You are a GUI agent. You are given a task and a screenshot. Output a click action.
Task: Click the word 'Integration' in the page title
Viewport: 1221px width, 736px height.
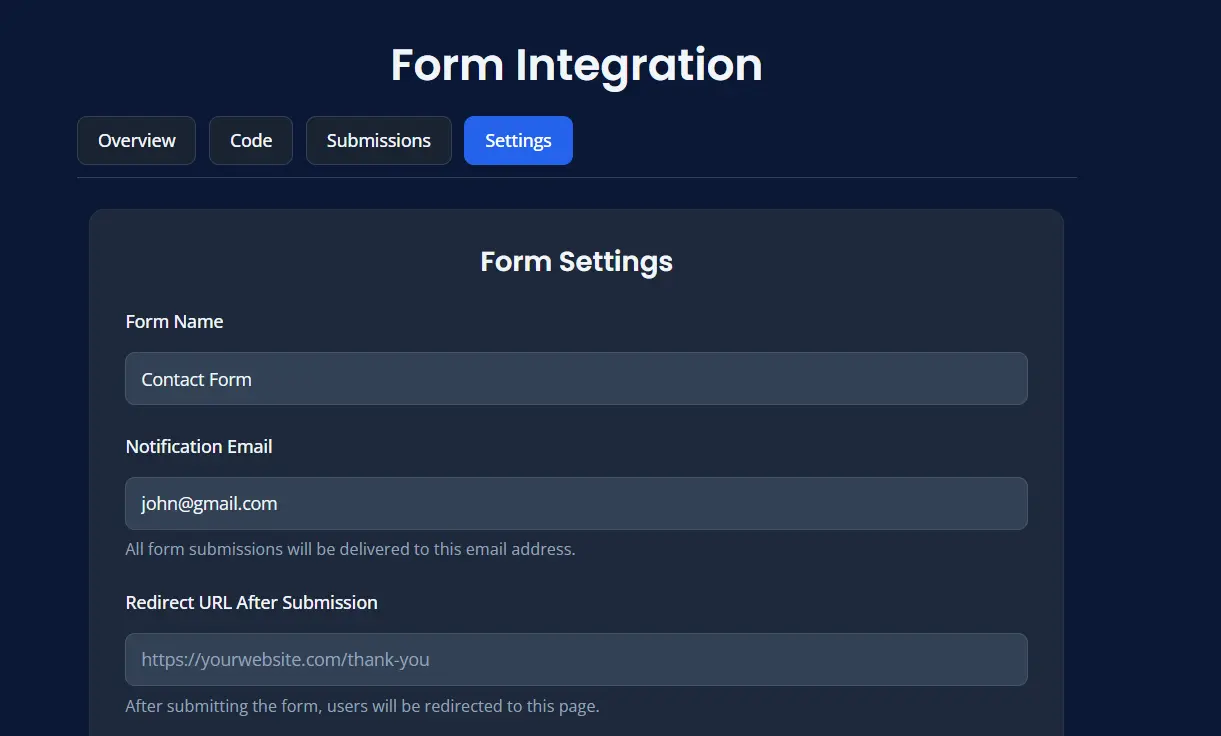coord(638,65)
